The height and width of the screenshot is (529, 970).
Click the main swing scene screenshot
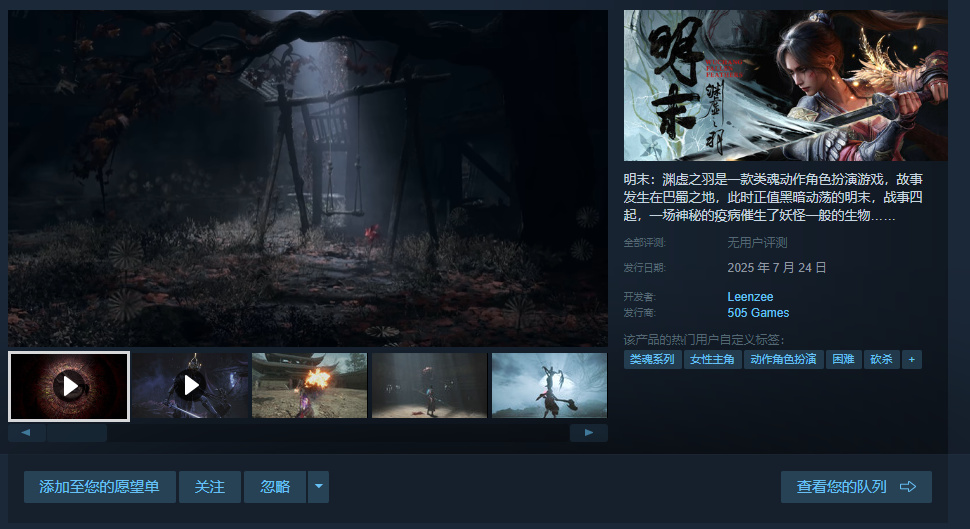click(x=307, y=178)
